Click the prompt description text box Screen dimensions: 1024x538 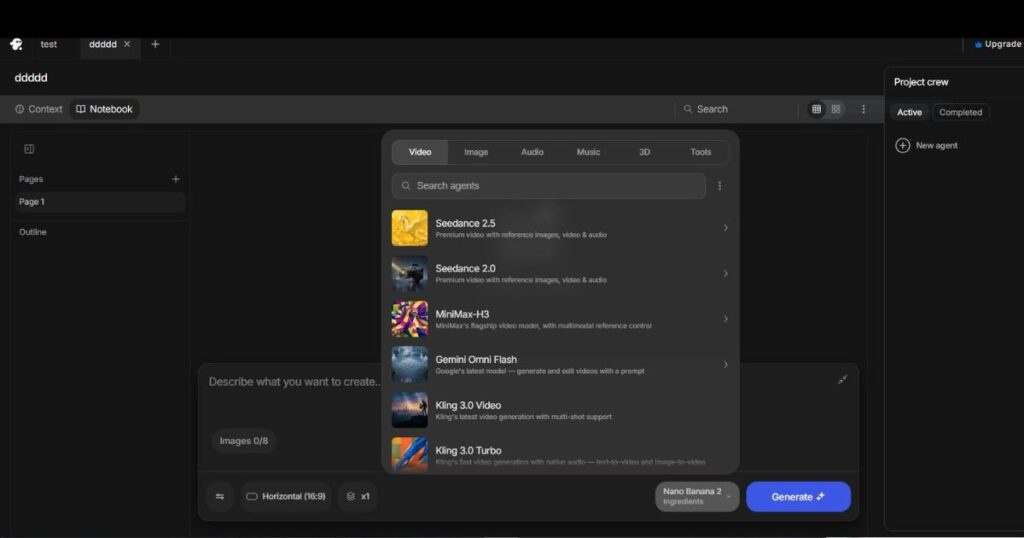point(294,382)
